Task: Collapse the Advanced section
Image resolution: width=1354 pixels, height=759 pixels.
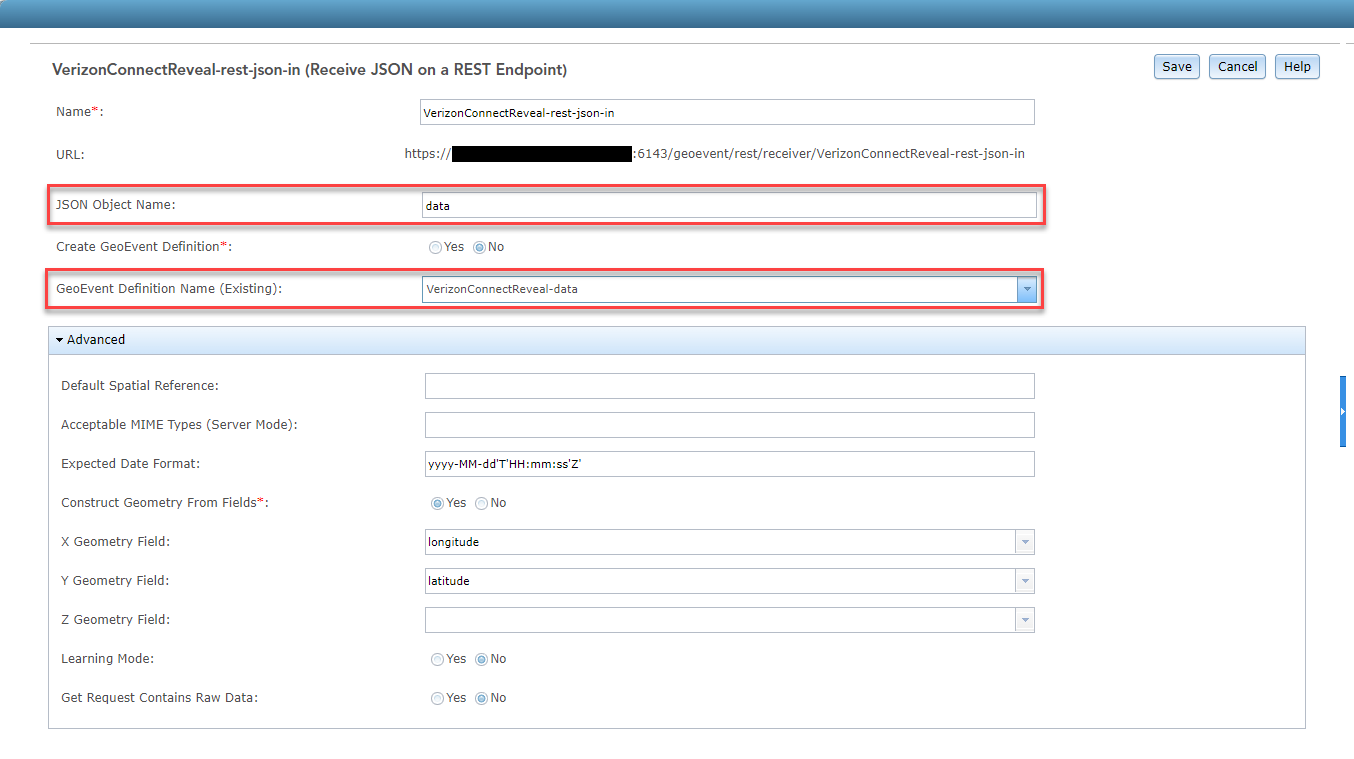Action: pos(91,340)
